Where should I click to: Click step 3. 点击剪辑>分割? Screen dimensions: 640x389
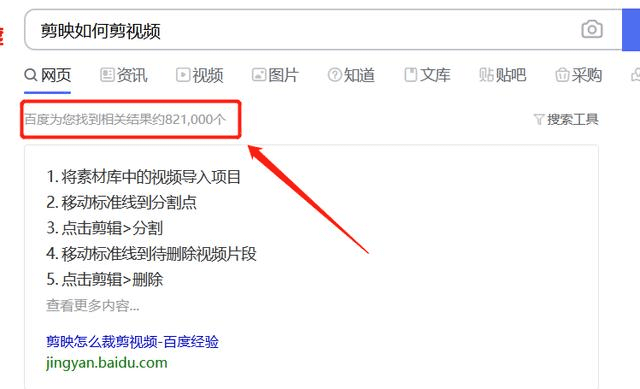coord(104,228)
